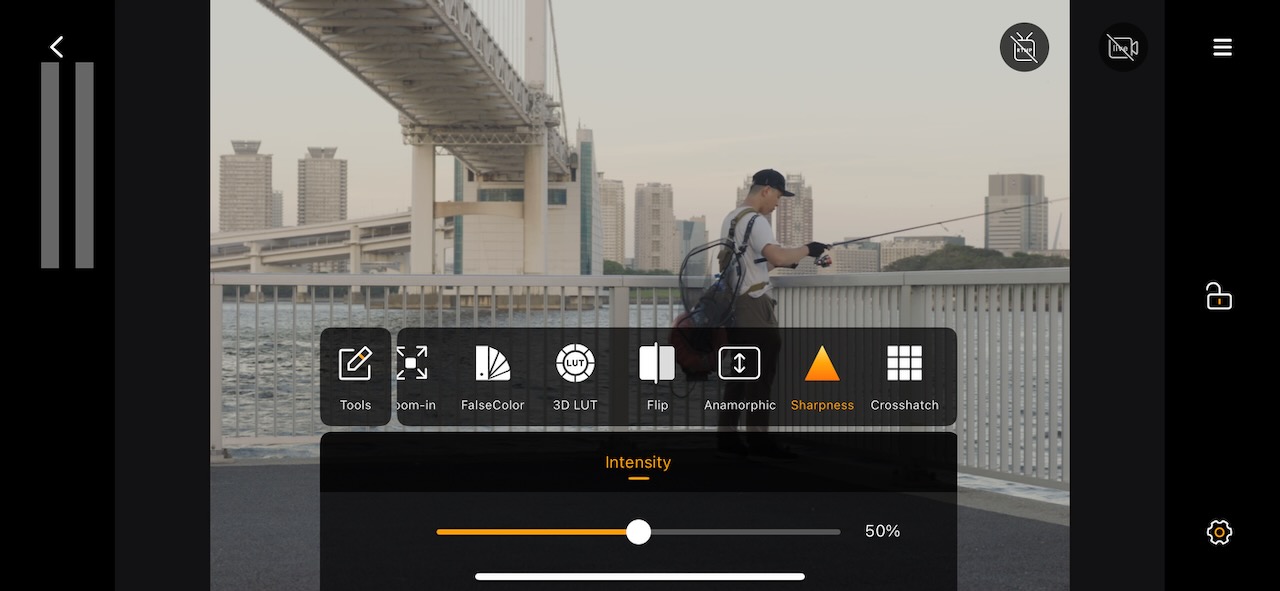Open the hamburger menu
The width and height of the screenshot is (1280, 591).
[x=1222, y=47]
